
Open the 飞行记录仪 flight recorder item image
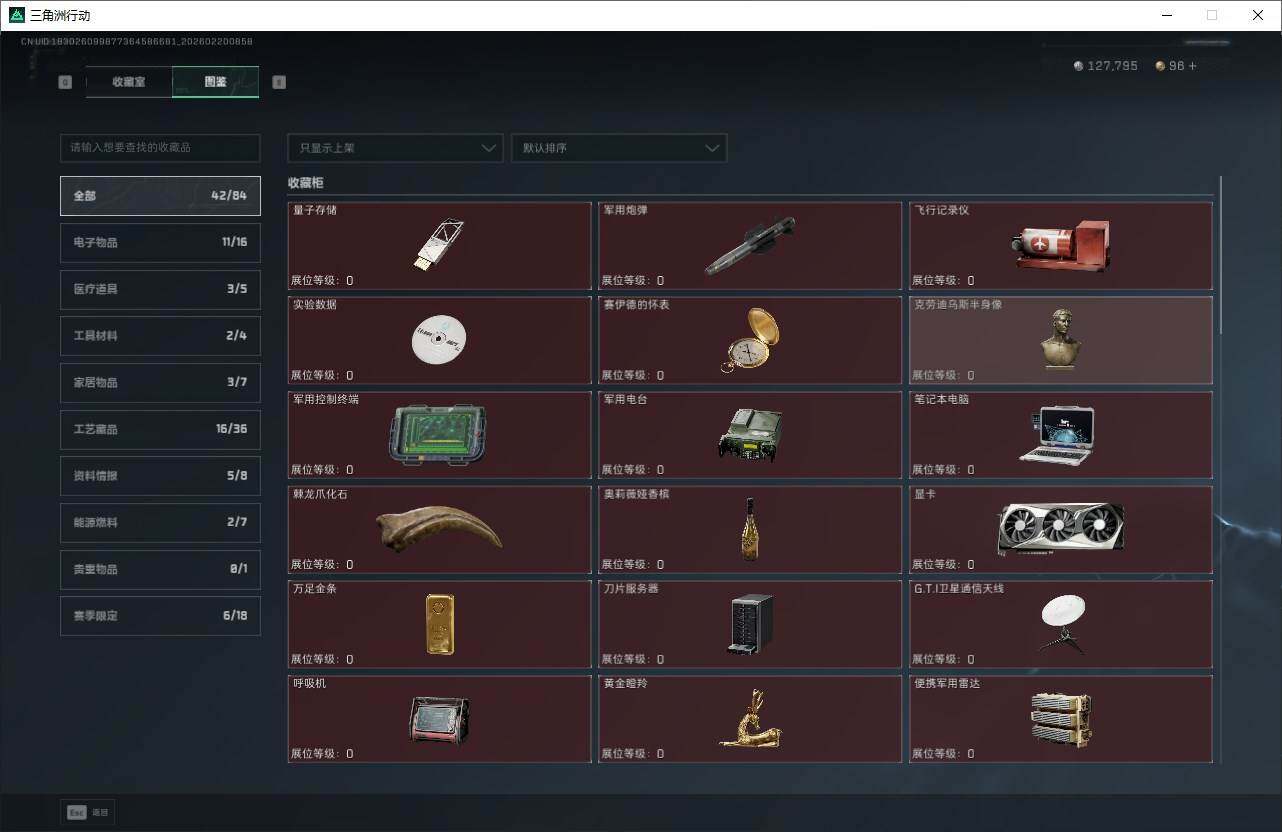(x=1060, y=245)
